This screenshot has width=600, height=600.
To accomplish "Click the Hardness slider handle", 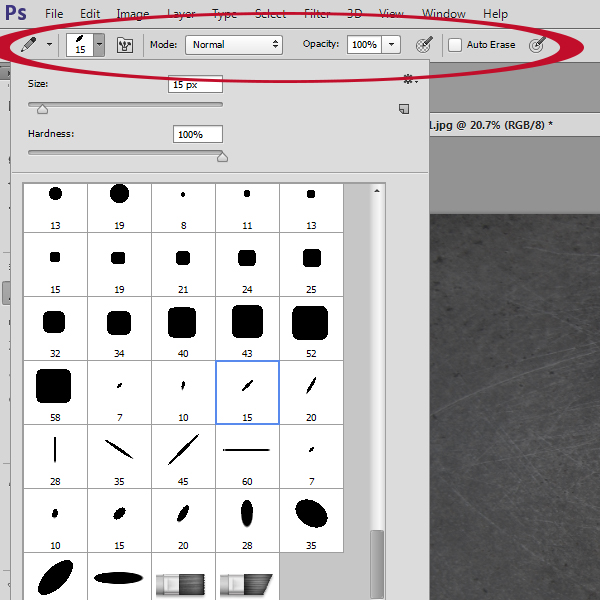I will (222, 157).
